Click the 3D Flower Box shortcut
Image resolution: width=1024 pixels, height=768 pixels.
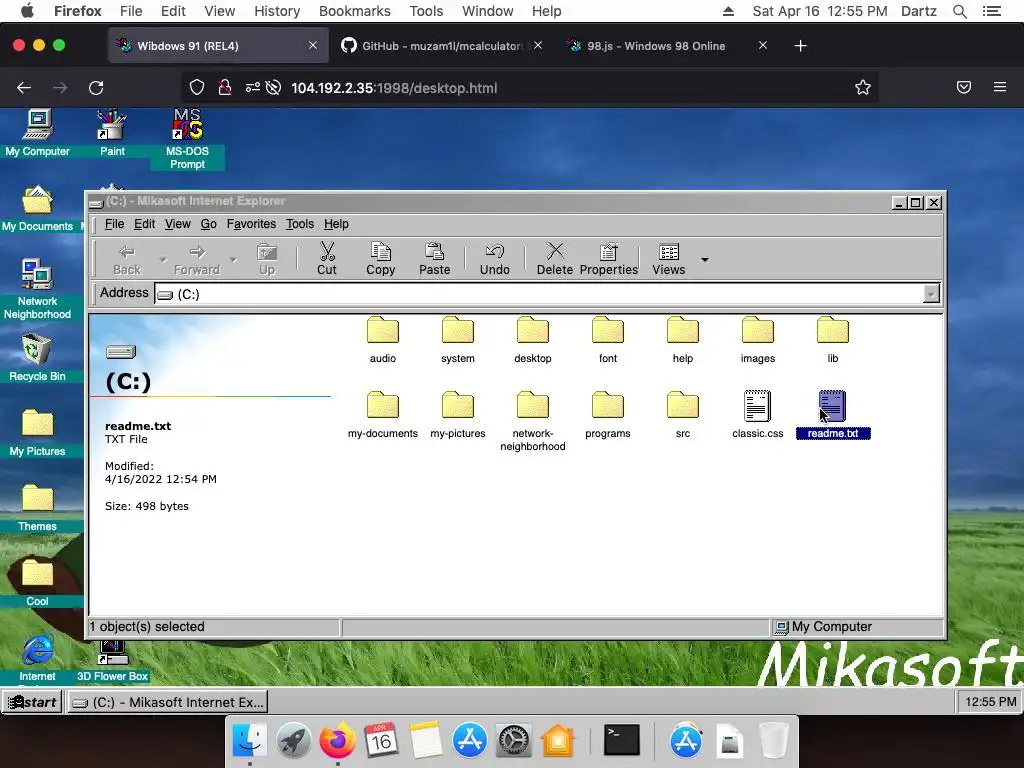click(112, 662)
